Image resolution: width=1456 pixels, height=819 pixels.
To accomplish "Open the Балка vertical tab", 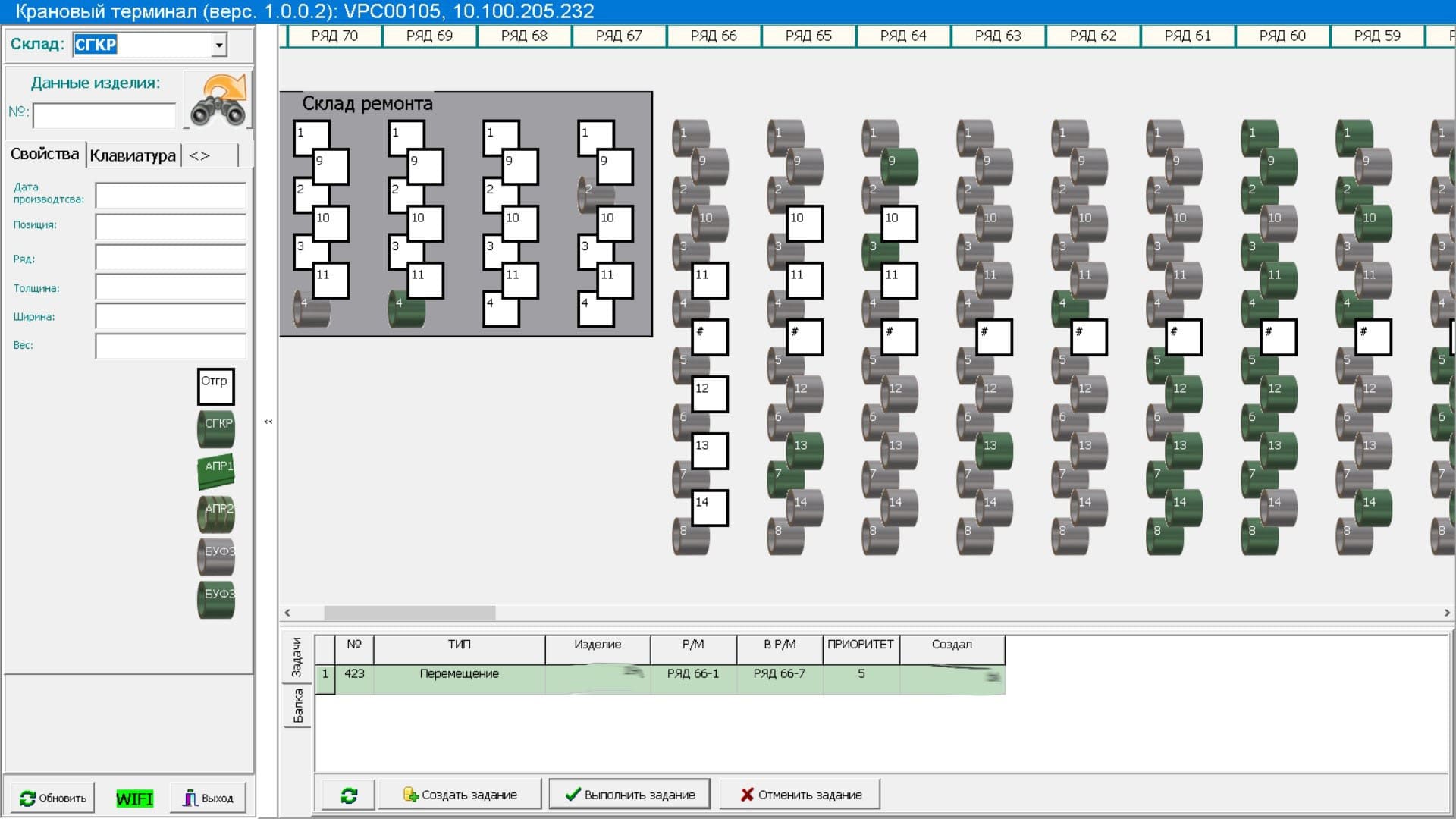I will click(297, 706).
